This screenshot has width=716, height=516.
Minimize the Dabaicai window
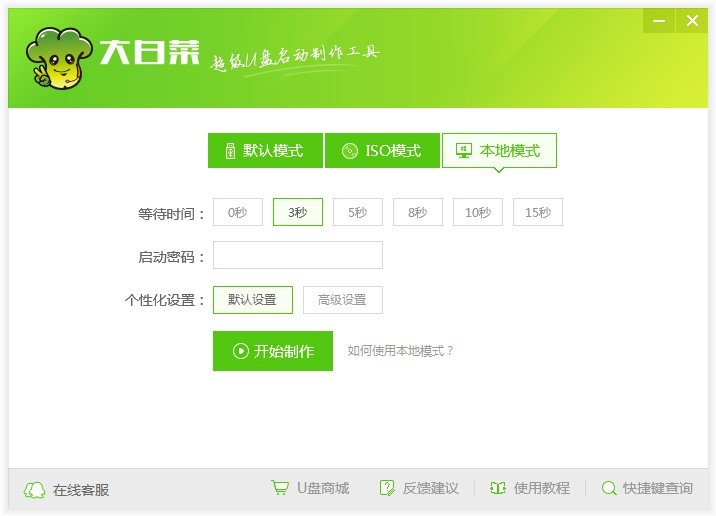657,21
